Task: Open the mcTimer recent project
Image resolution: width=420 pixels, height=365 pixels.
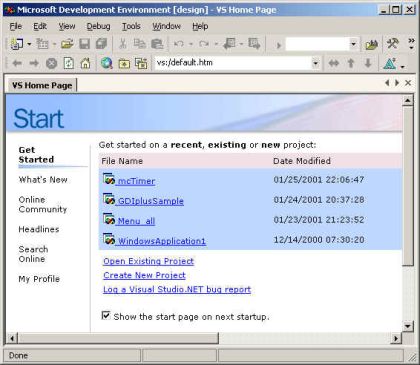Action: [136, 181]
